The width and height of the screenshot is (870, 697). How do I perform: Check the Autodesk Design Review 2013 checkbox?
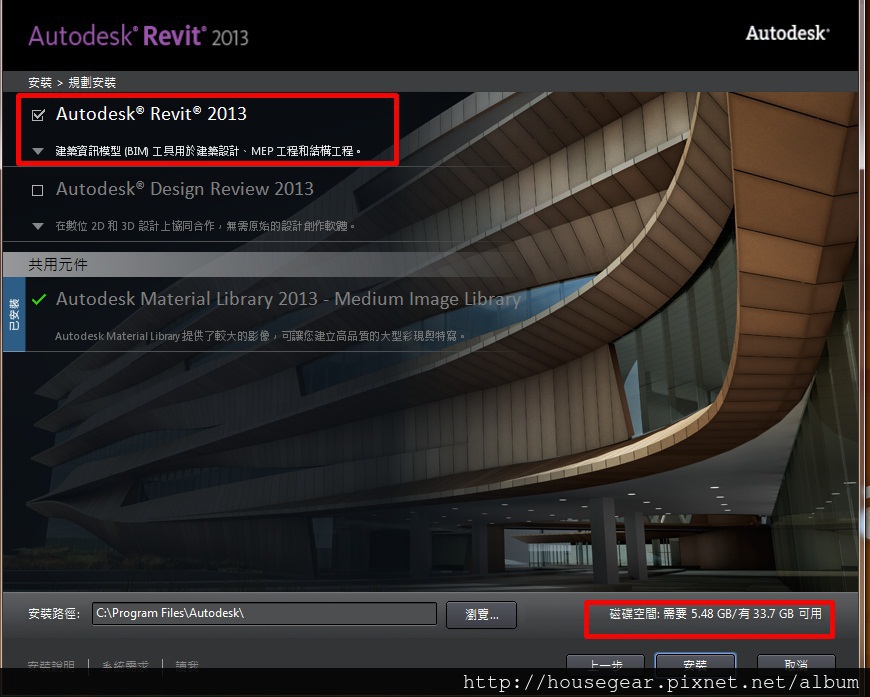pos(38,190)
